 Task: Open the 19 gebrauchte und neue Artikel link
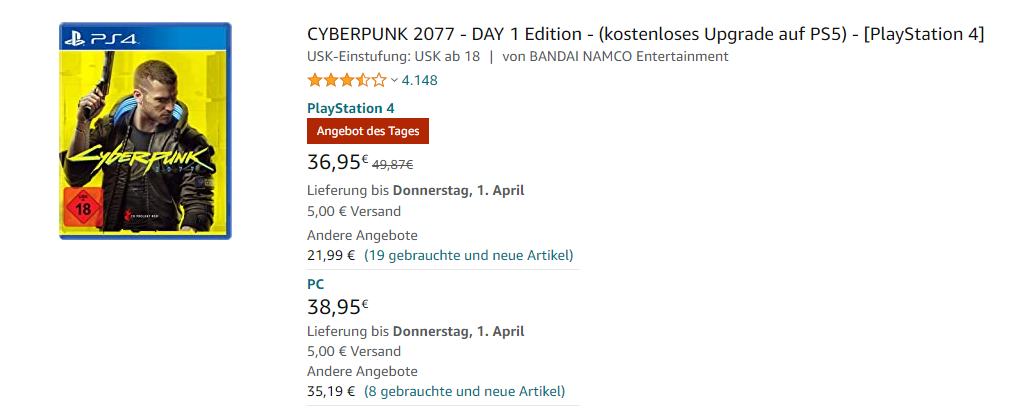pos(468,255)
